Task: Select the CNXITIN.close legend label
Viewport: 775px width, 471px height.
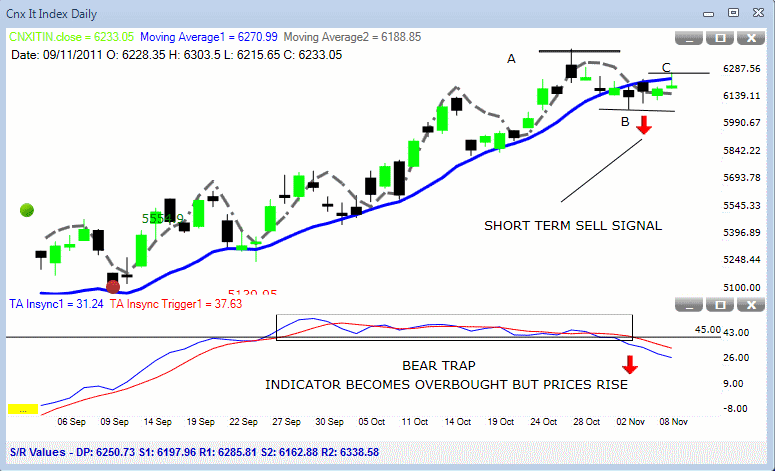Action: 72,37
